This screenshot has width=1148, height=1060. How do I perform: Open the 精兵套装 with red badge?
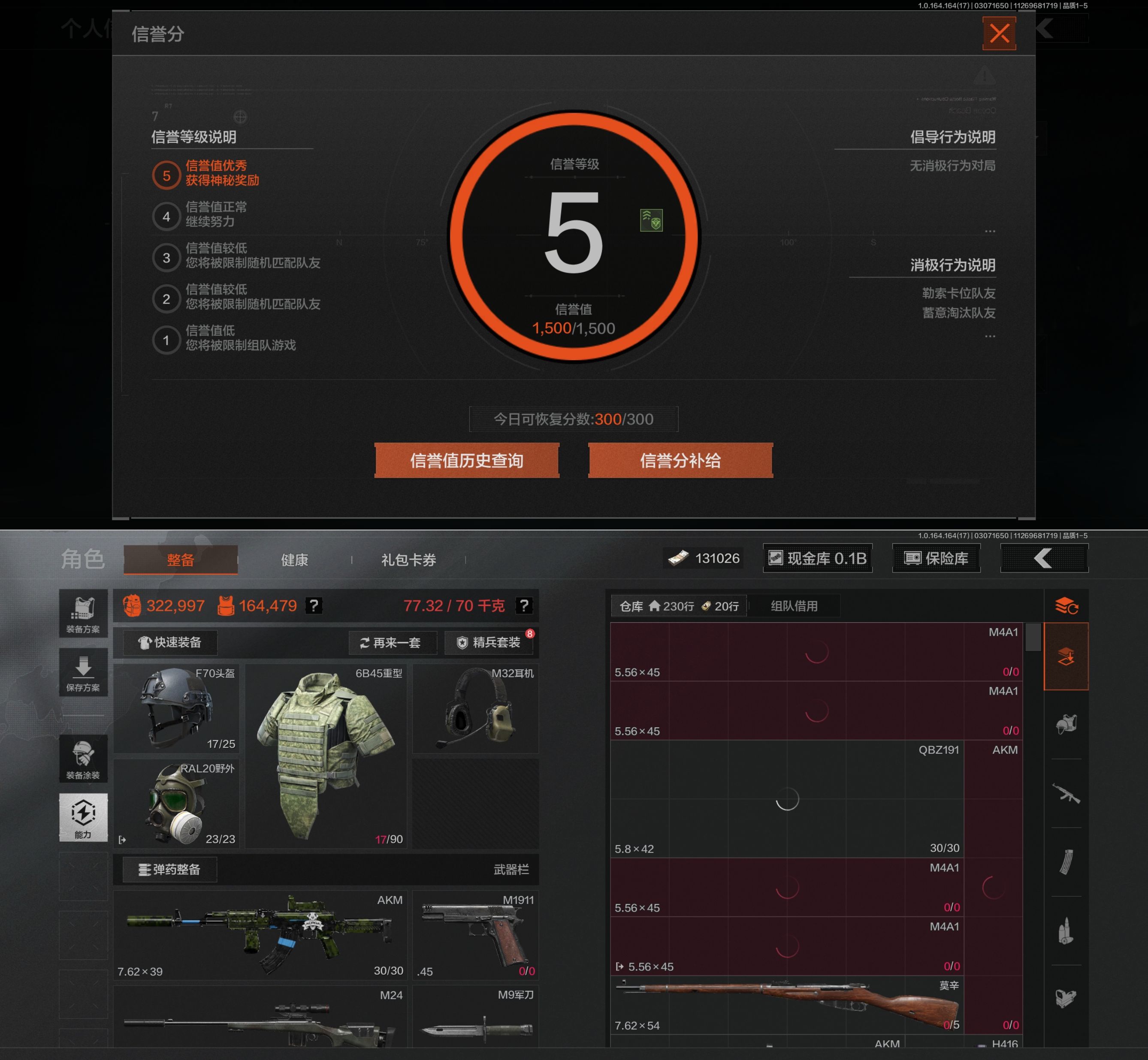[489, 642]
